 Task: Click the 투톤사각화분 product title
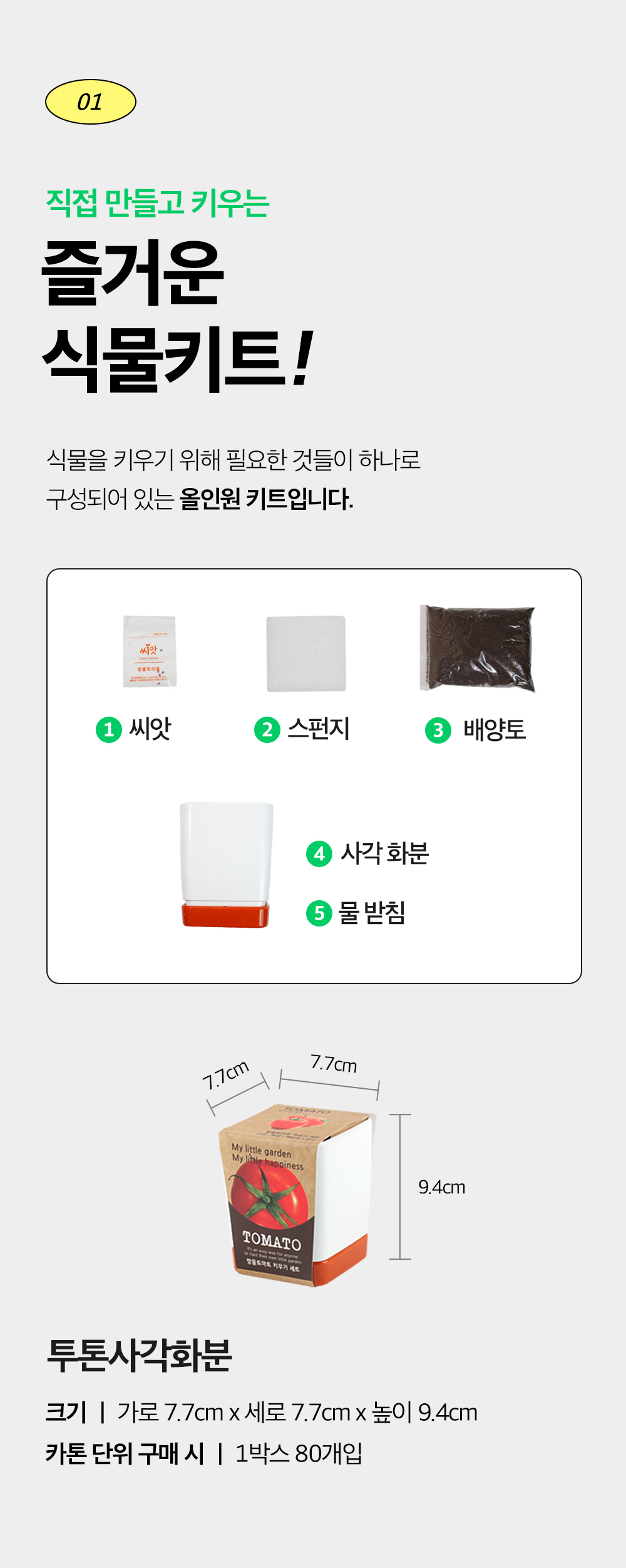[x=139, y=1356]
